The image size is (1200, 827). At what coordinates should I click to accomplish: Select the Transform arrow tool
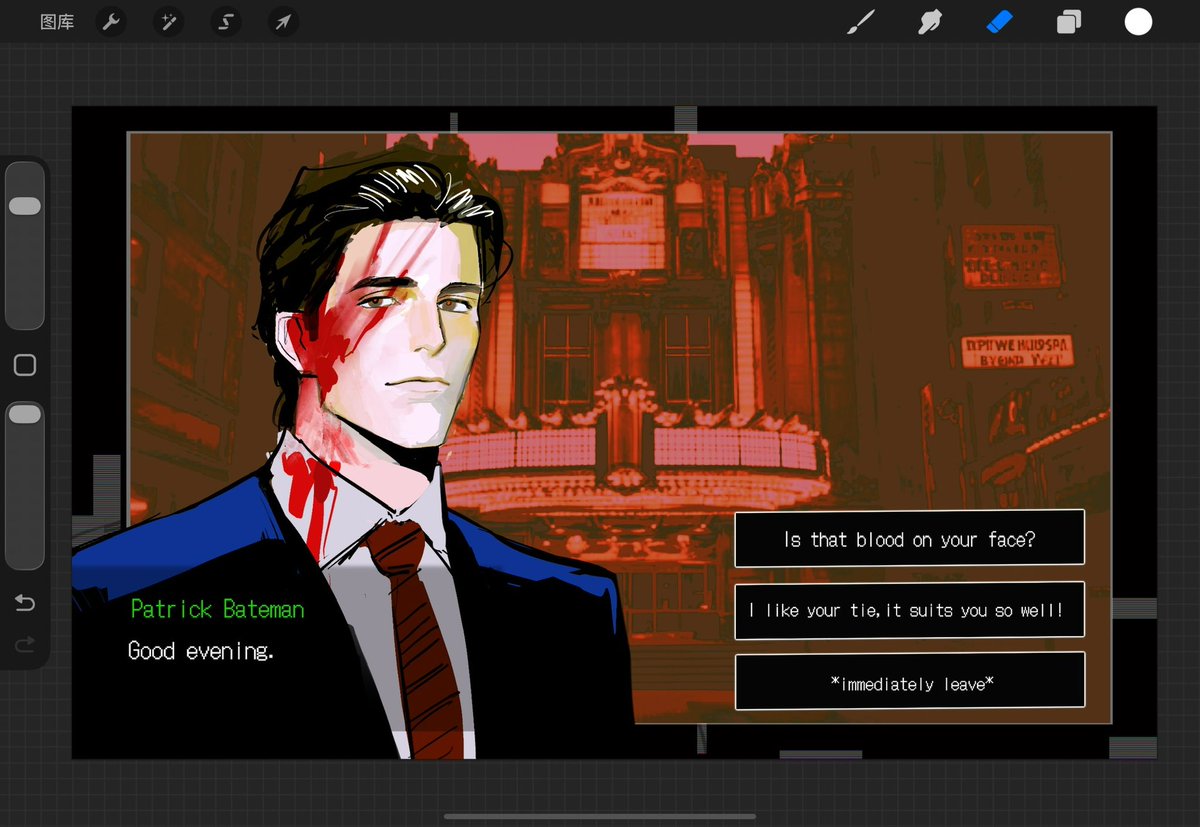[283, 22]
